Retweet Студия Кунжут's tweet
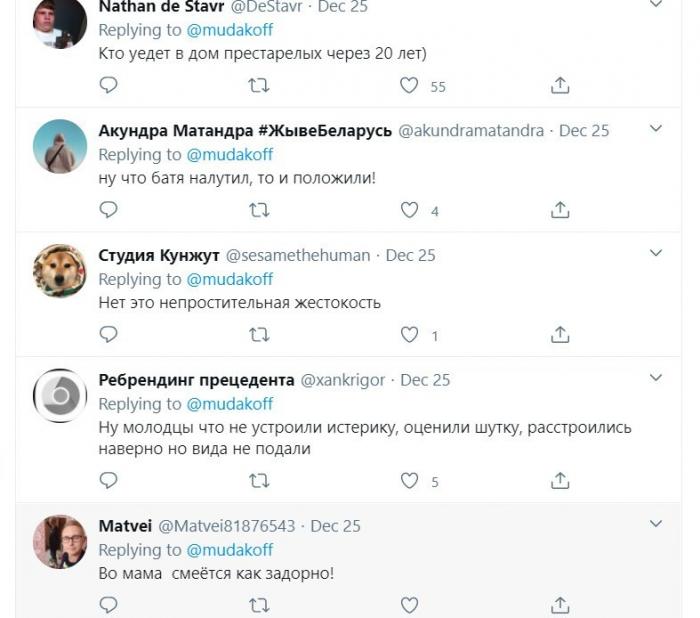Image resolution: width=700 pixels, height=618 pixels. click(x=258, y=335)
